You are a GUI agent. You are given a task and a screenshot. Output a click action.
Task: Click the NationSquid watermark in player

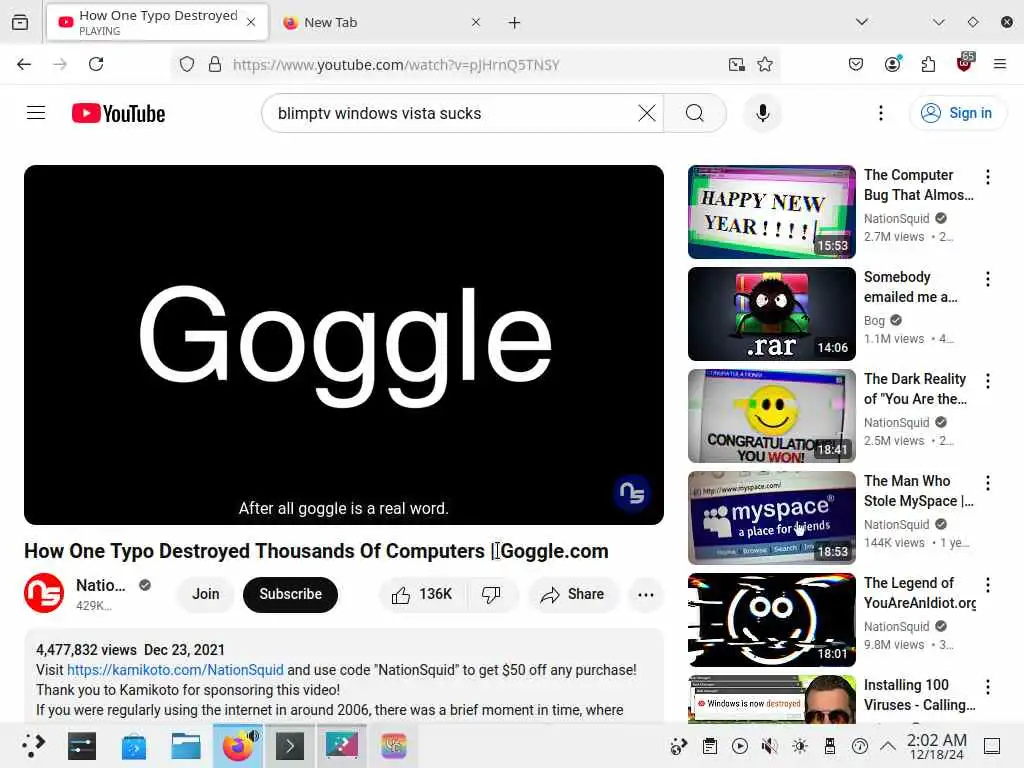click(632, 493)
